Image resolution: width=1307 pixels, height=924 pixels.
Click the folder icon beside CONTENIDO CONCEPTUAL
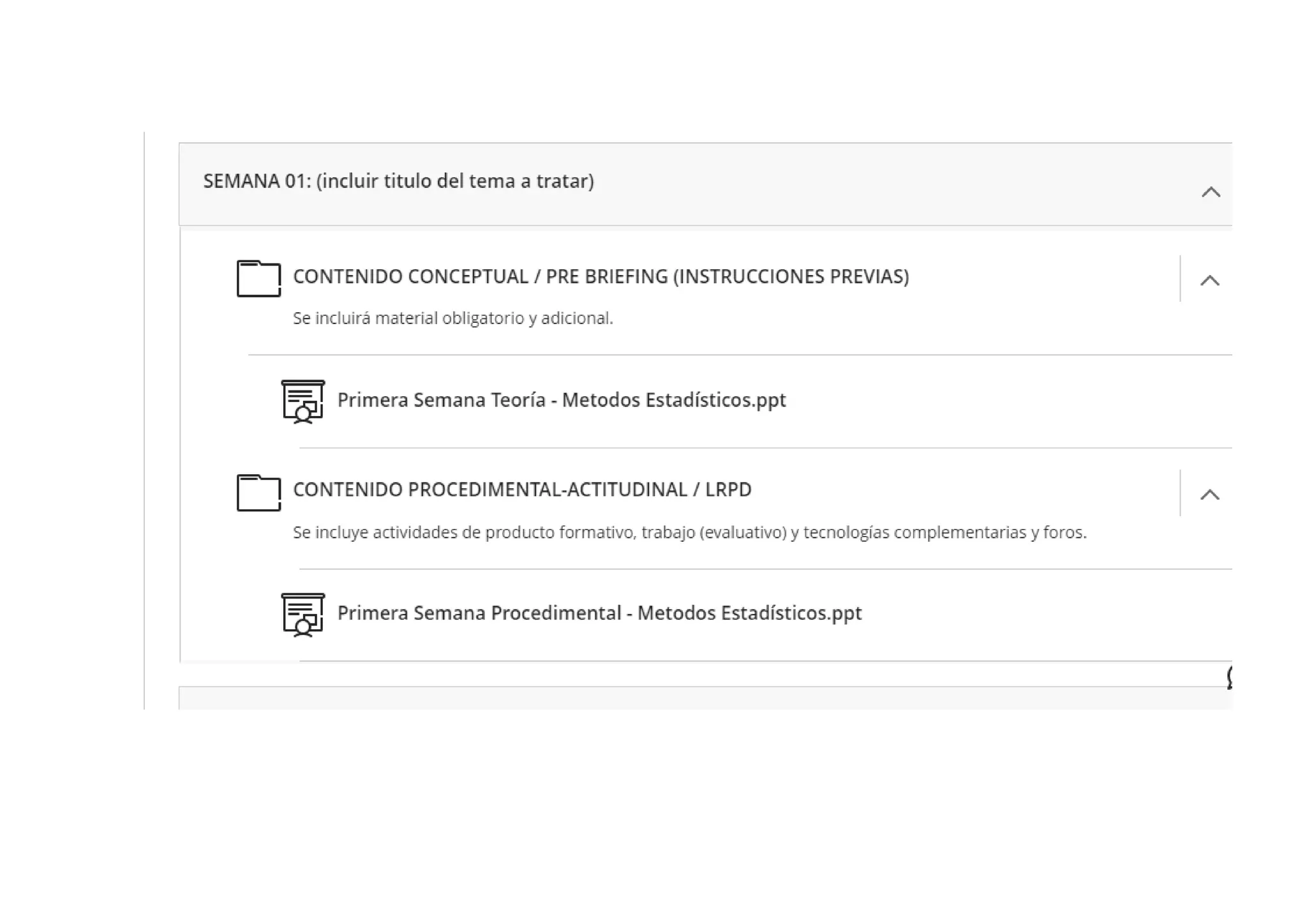click(x=258, y=278)
